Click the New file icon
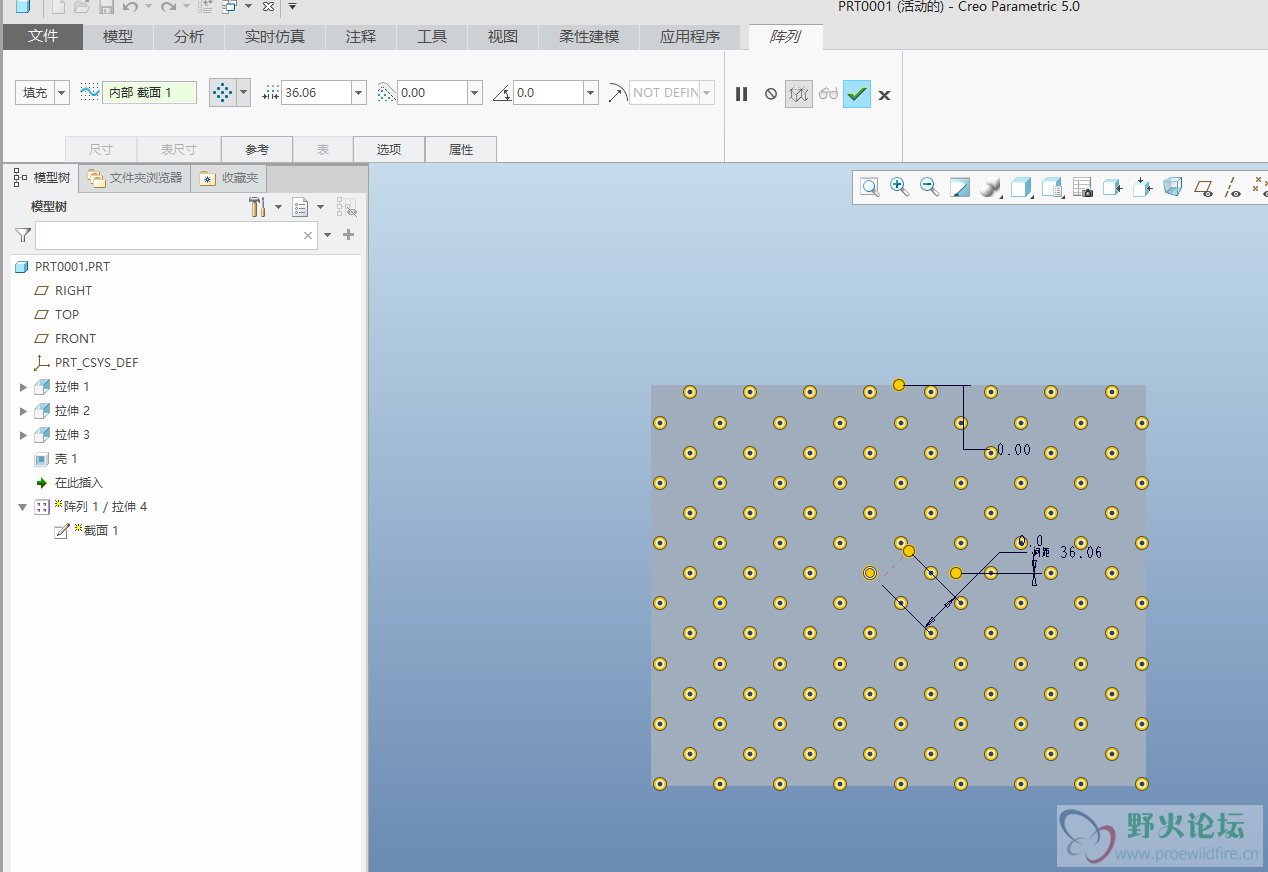 point(59,7)
